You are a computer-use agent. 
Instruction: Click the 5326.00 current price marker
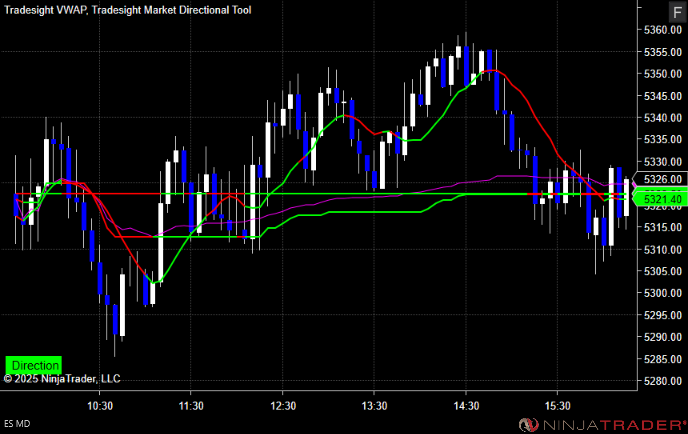coord(663,179)
